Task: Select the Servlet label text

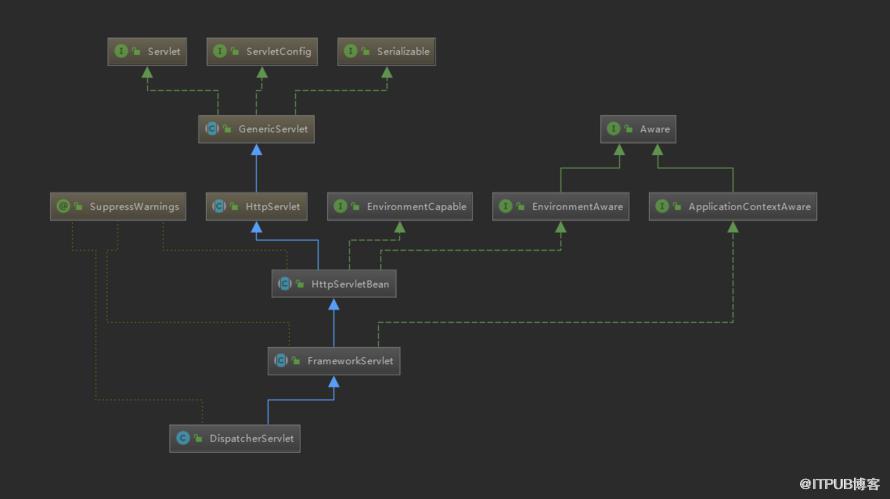Action: (x=164, y=52)
